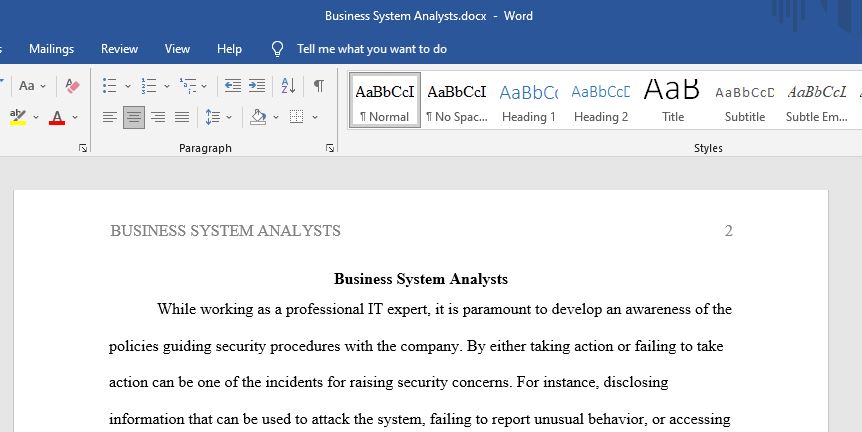Align text to the right
The width and height of the screenshot is (862, 432).
(x=158, y=117)
